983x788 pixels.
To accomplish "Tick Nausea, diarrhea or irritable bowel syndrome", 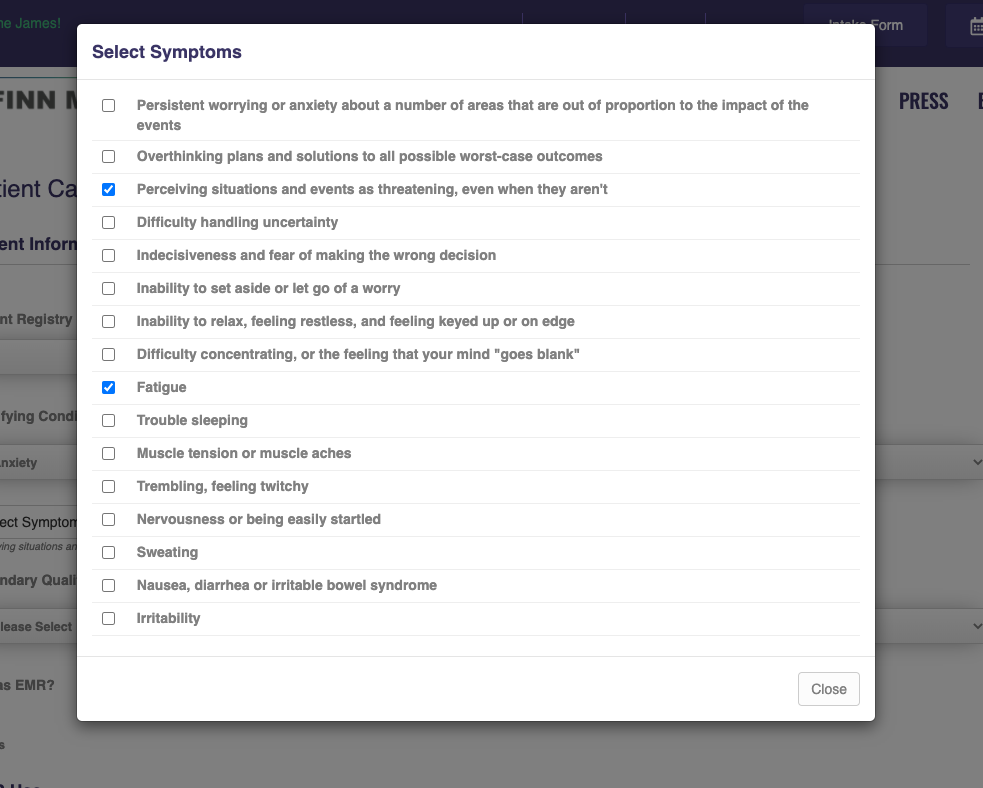I will point(109,585).
